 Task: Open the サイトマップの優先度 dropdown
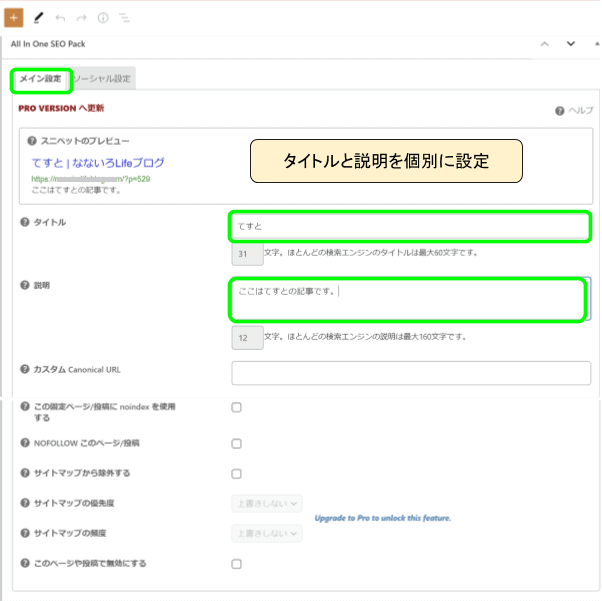[267, 503]
